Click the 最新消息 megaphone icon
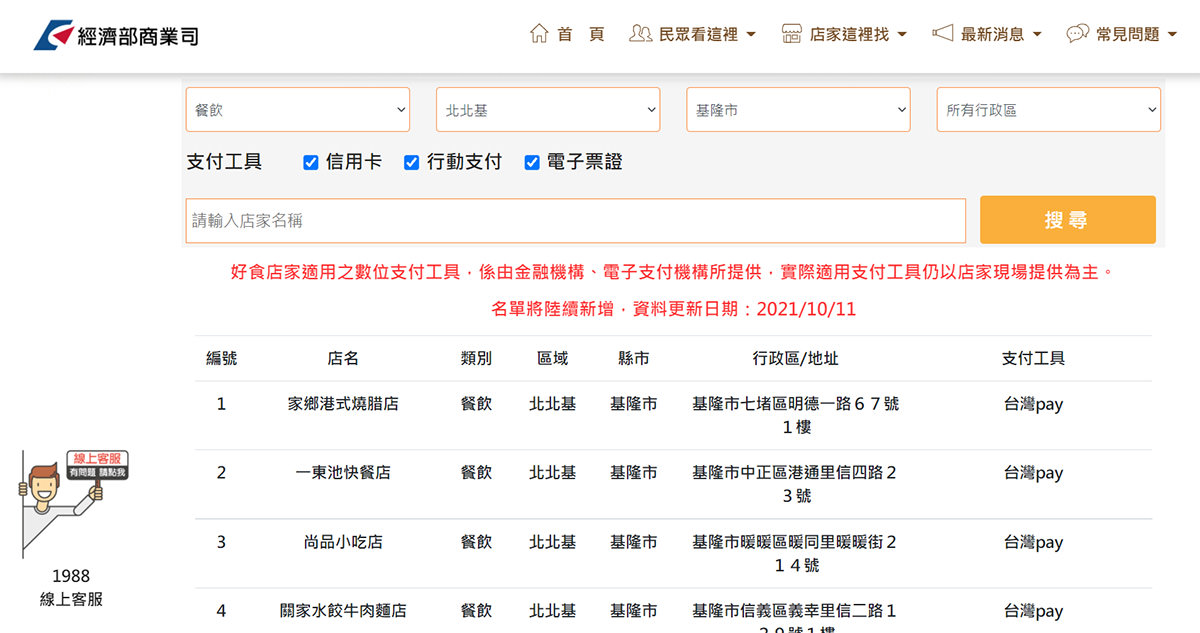 (942, 34)
